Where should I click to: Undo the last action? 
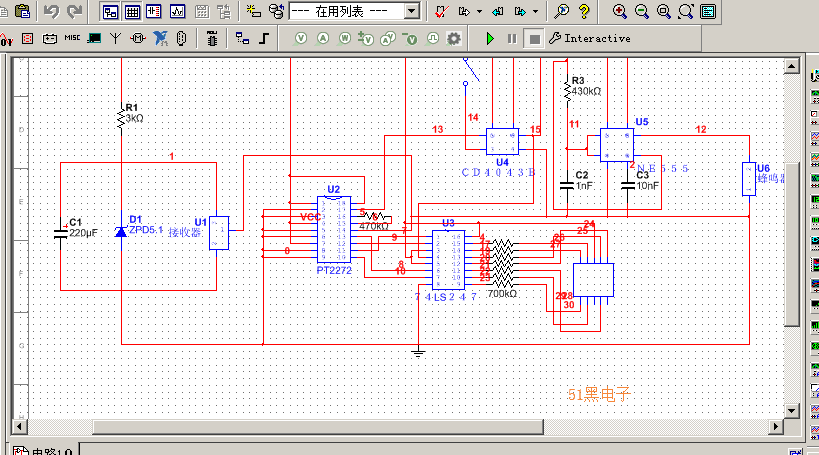click(x=51, y=11)
